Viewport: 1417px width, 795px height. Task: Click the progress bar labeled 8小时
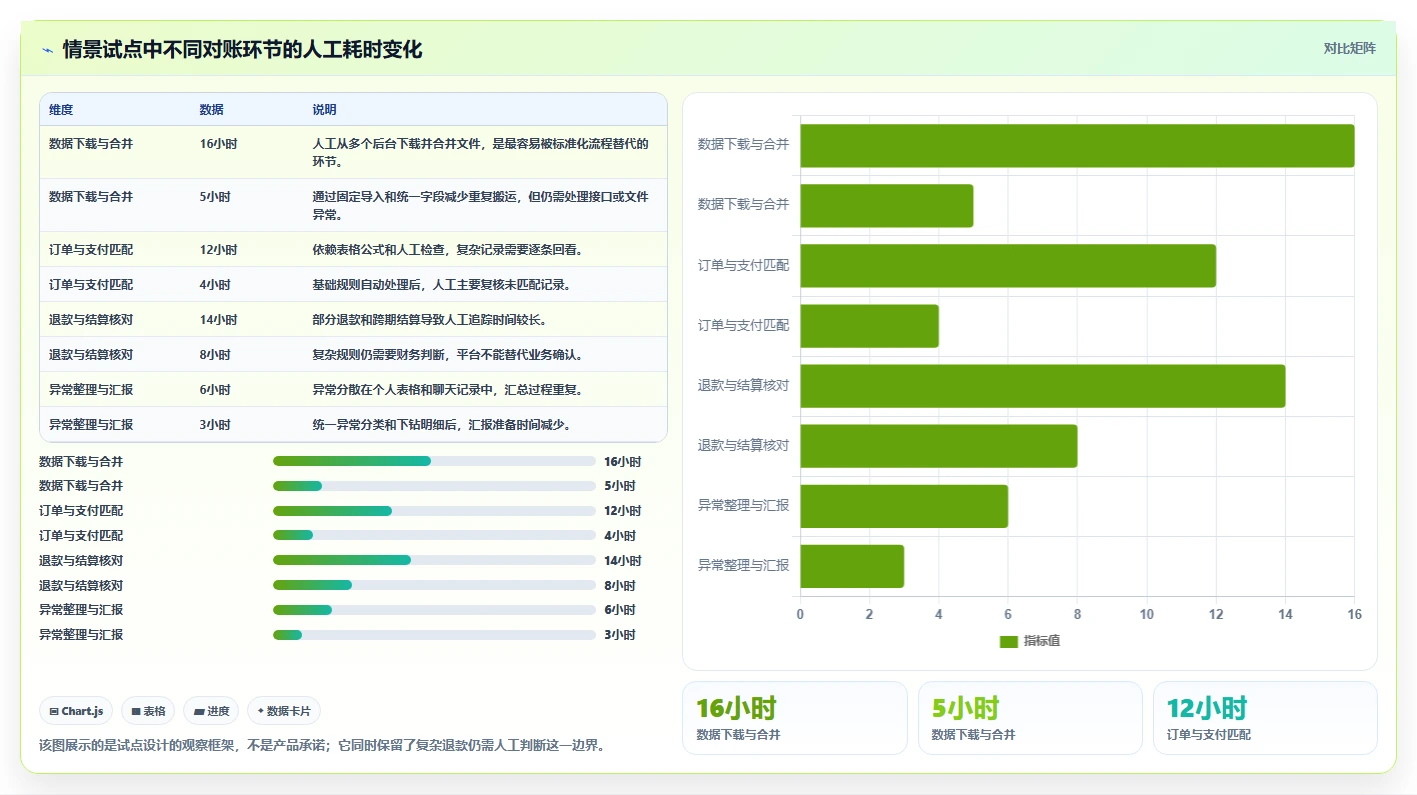coord(434,585)
